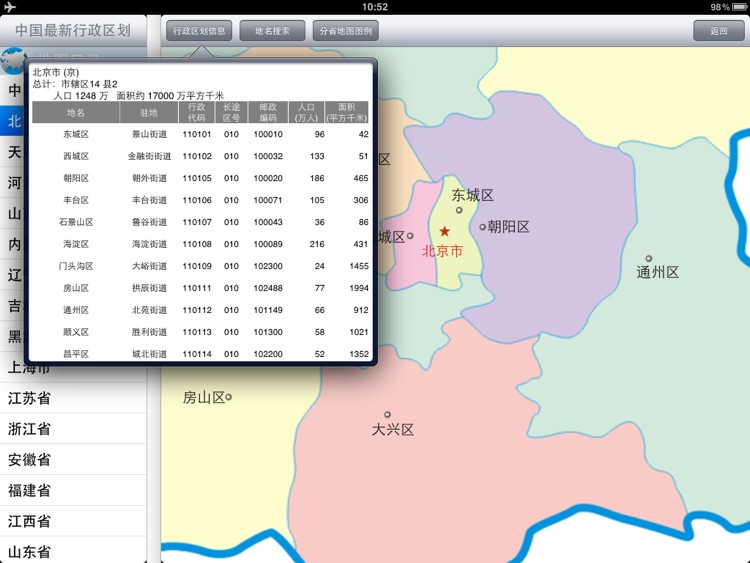Viewport: 750px width, 563px height.
Task: Click 金融街街道 cell in the table
Action: point(149,156)
